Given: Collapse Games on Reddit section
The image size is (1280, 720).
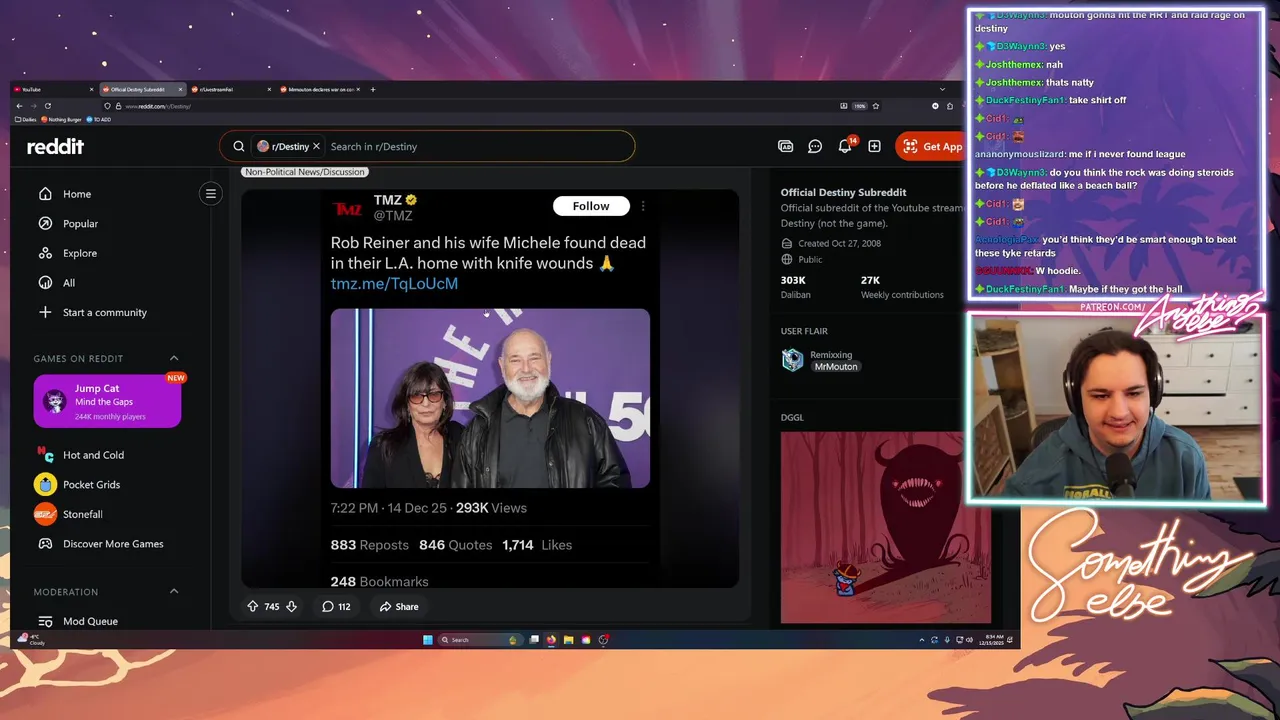Looking at the screenshot, I should tap(174, 358).
